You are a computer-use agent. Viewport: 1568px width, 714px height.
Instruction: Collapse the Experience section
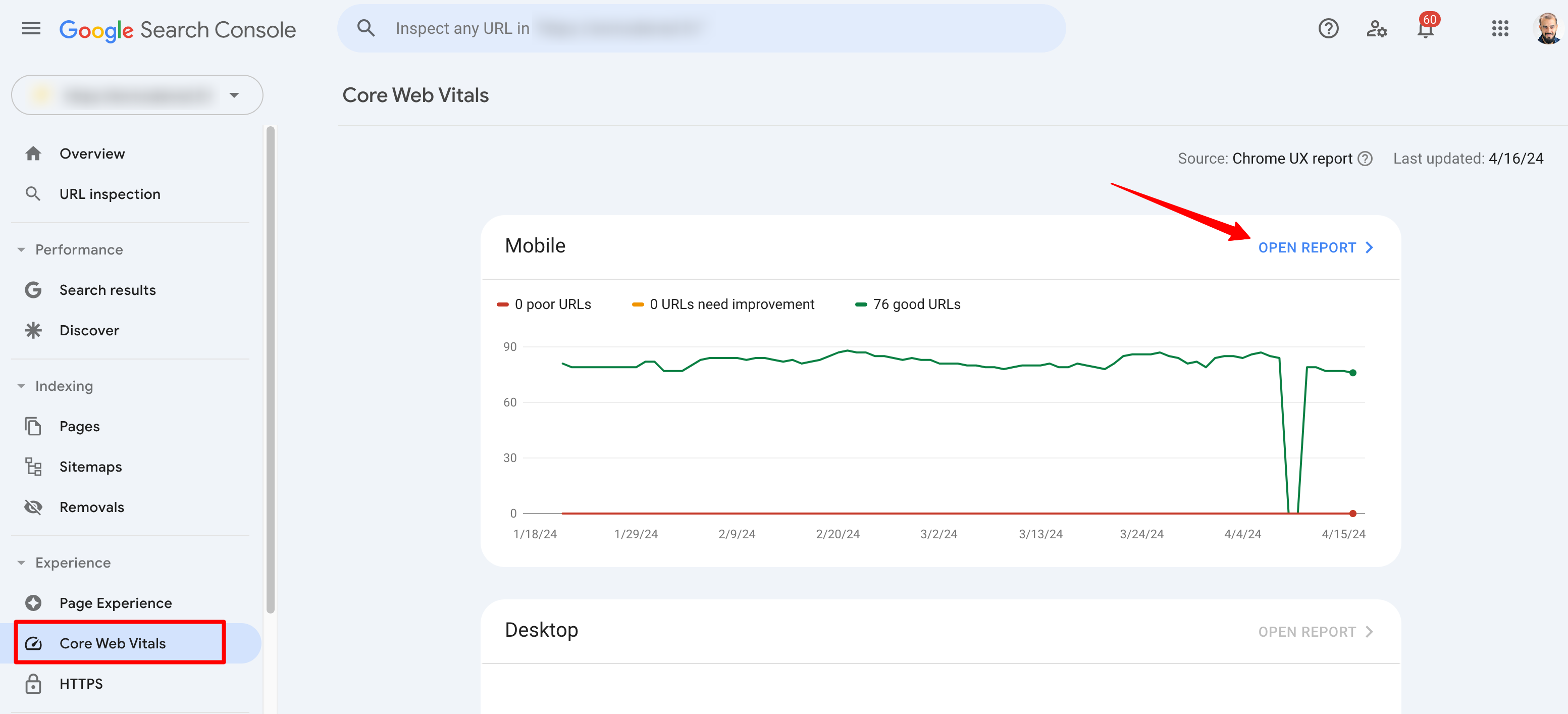pos(21,563)
